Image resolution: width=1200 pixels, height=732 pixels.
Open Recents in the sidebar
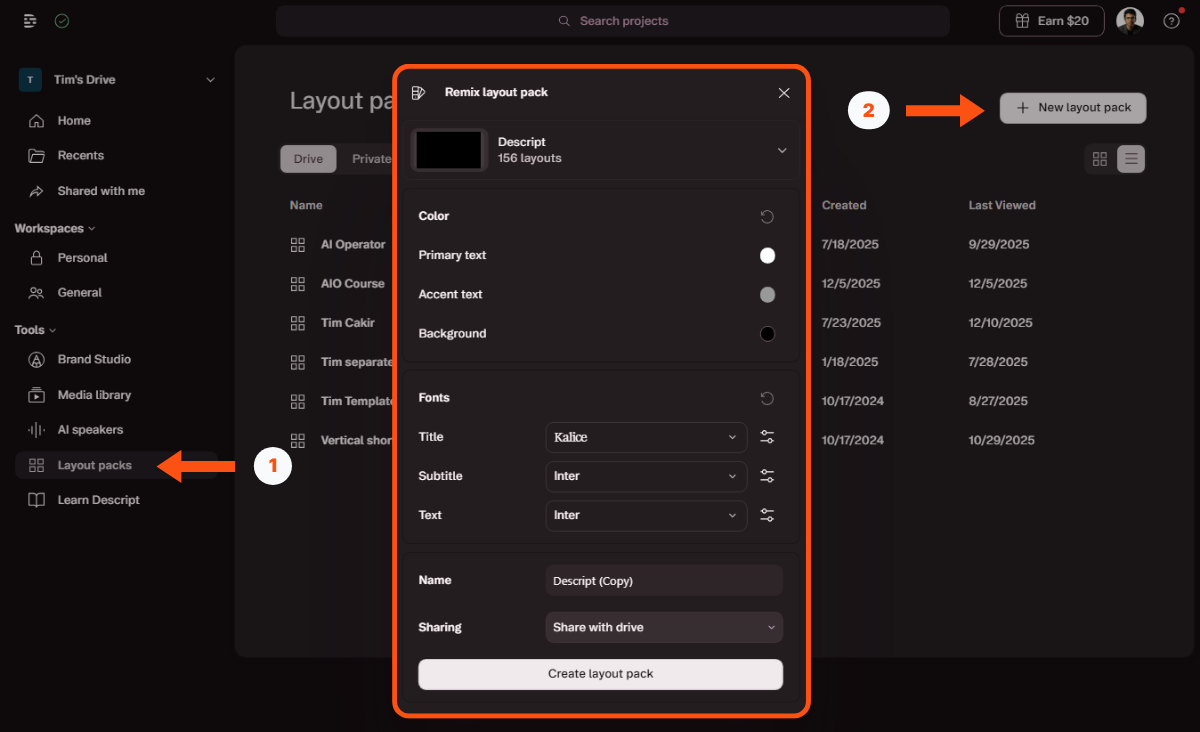click(80, 156)
